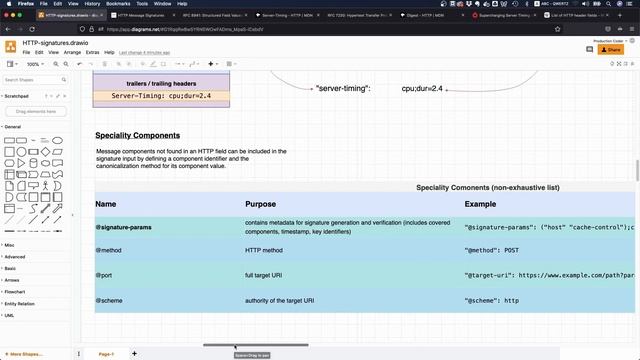Open macOS Spotlight search icon
640x360 pixels.
tap(608, 4)
